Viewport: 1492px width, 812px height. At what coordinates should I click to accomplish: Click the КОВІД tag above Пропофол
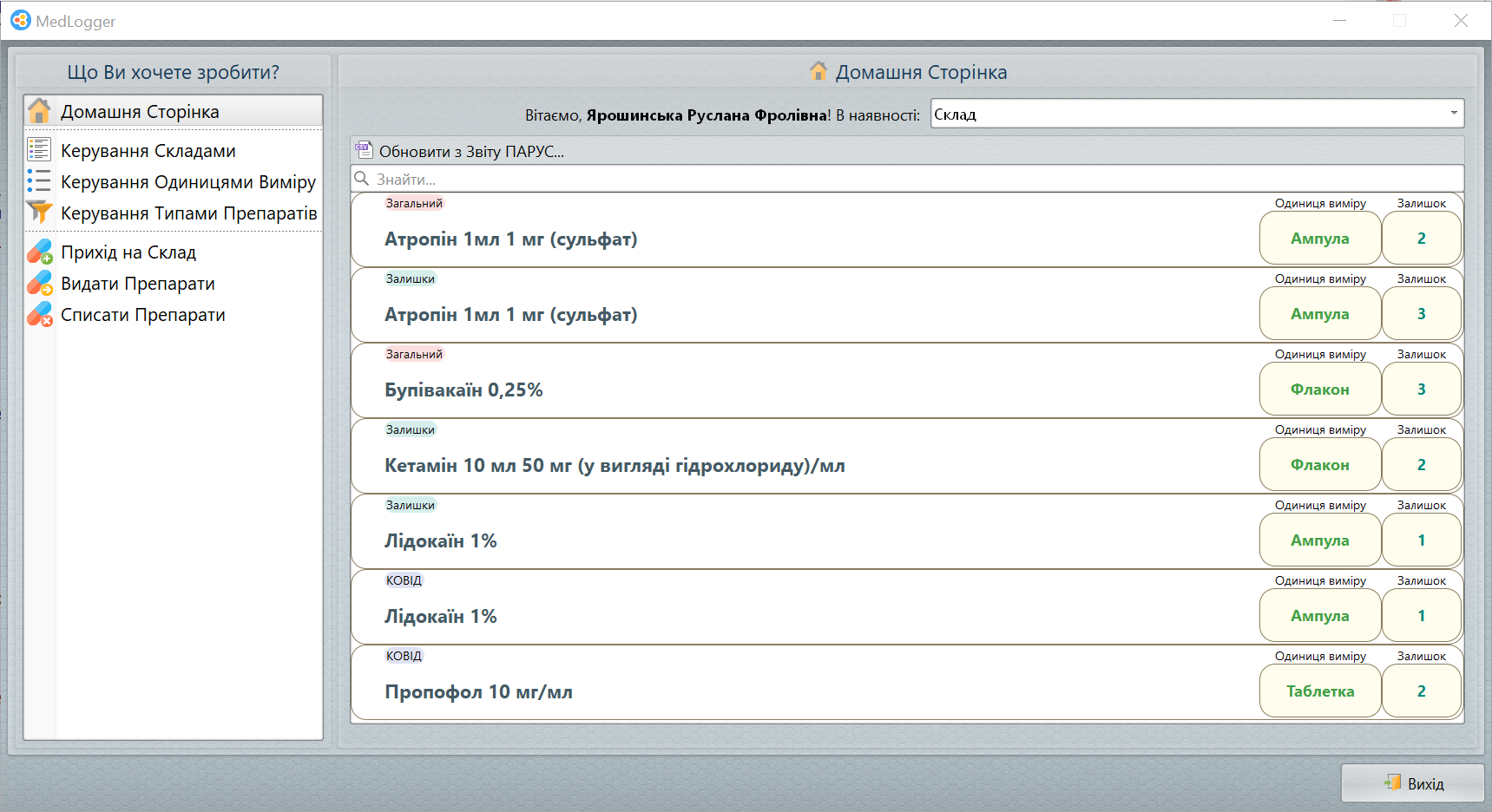coord(404,656)
